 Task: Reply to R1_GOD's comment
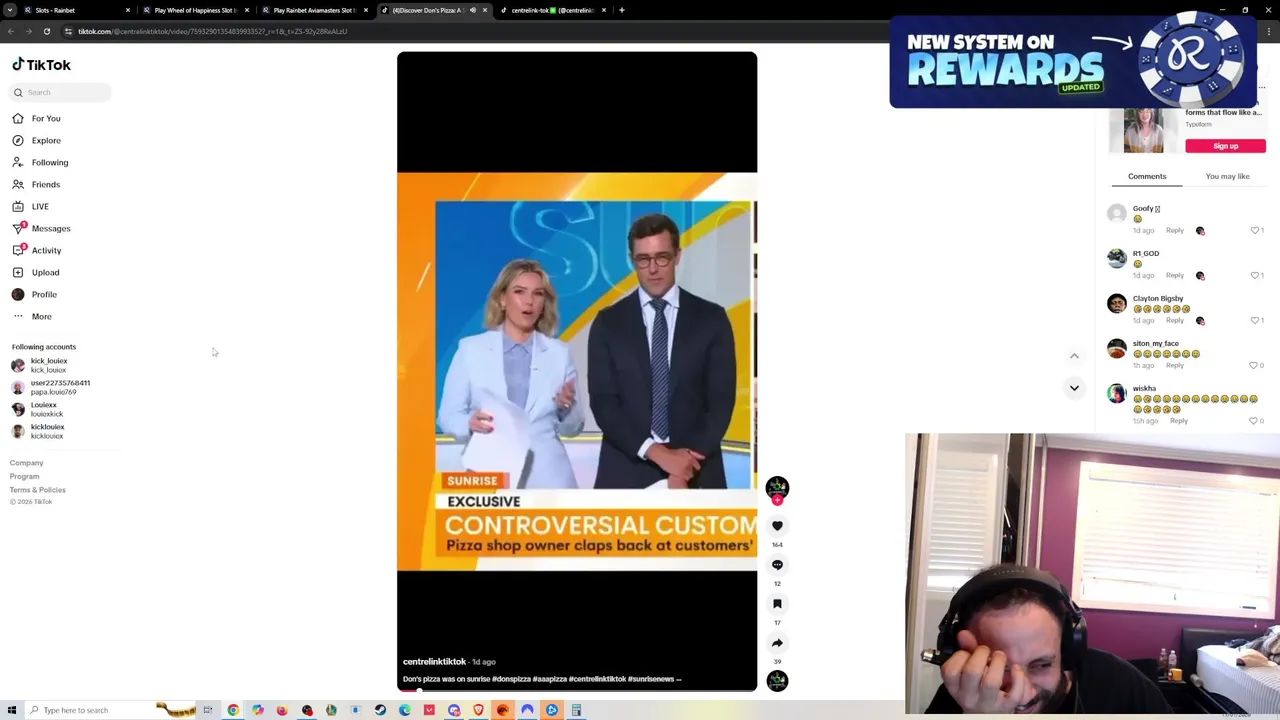tap(1174, 276)
